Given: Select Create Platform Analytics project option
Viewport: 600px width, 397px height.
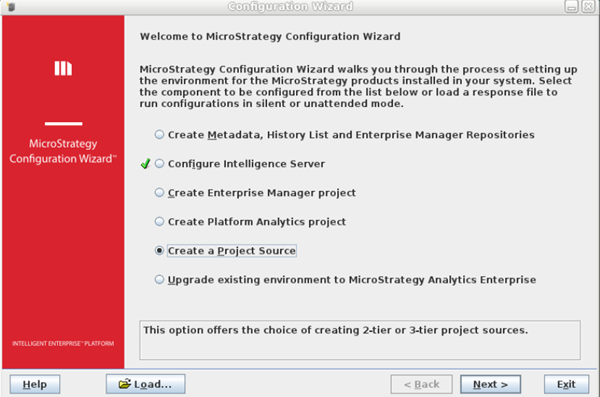Looking at the screenshot, I should click(x=159, y=221).
